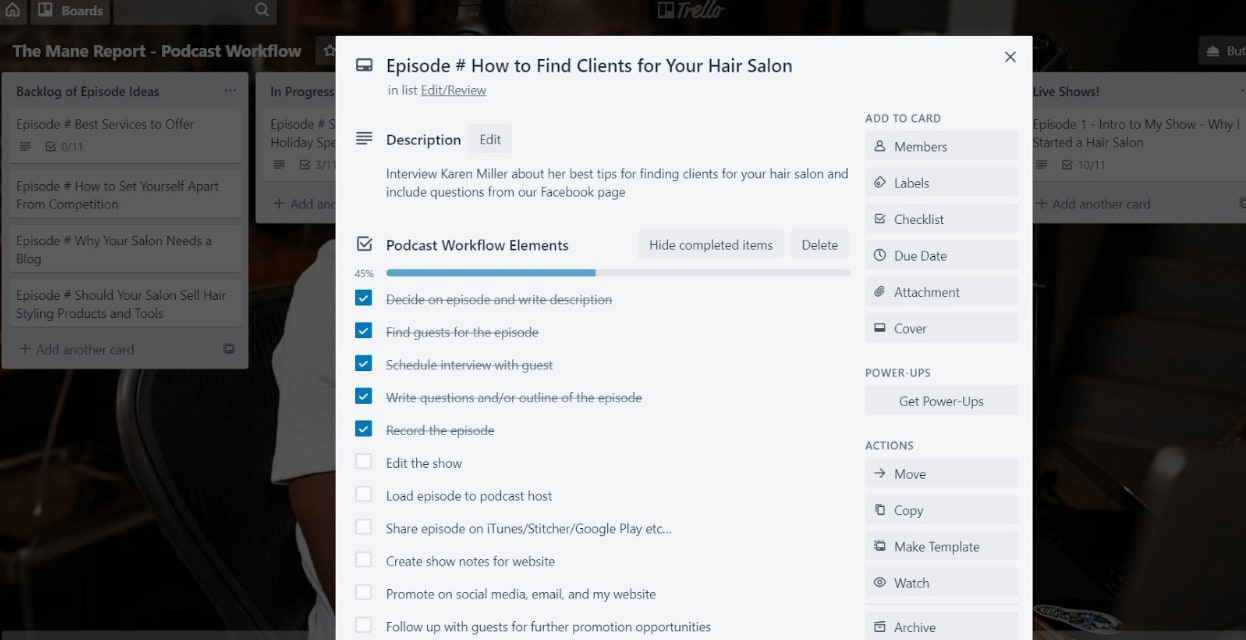Click template icon in Backlog list footer
Screen dimensions: 1246x640
click(229, 349)
